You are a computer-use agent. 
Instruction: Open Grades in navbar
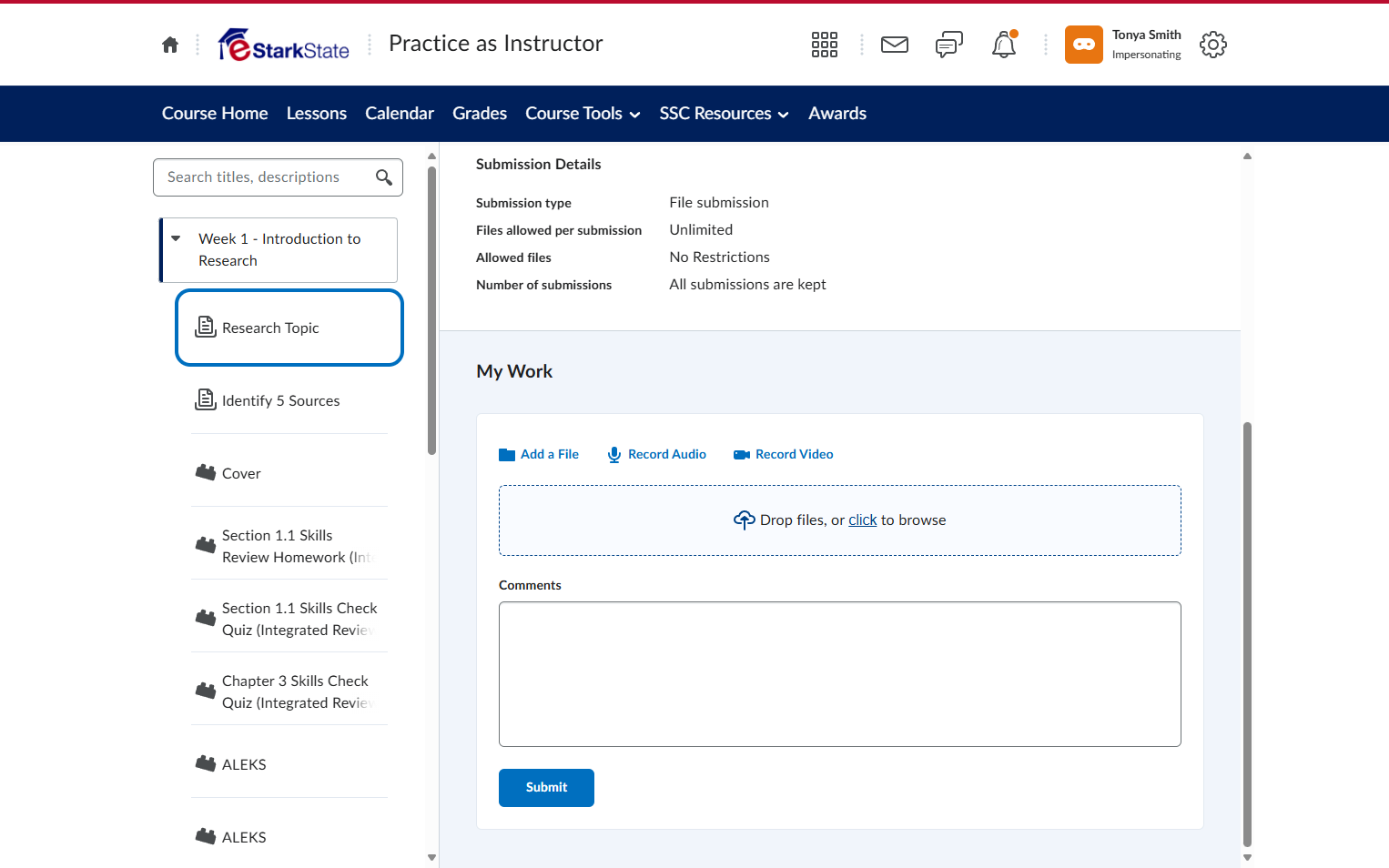(480, 114)
